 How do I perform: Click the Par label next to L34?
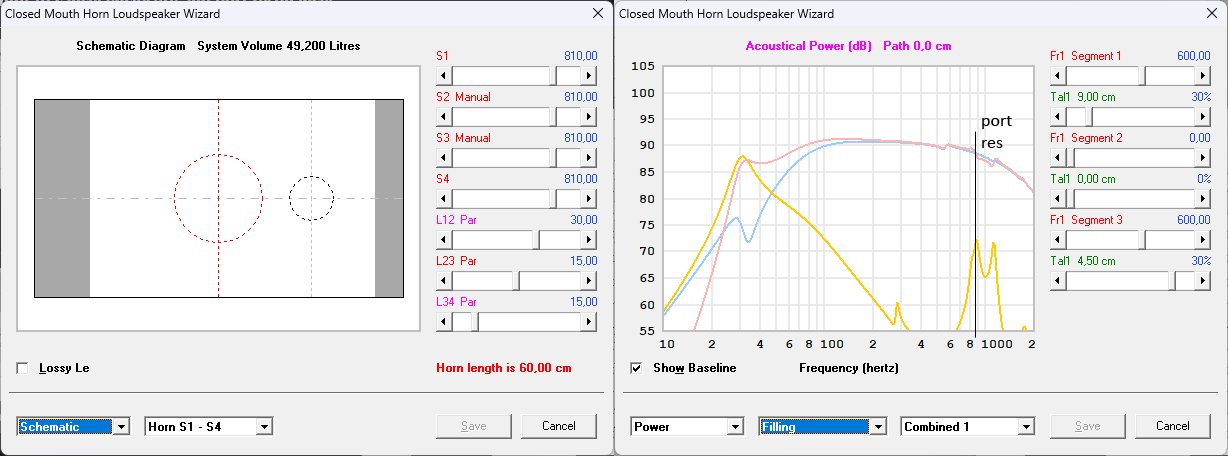(468, 302)
